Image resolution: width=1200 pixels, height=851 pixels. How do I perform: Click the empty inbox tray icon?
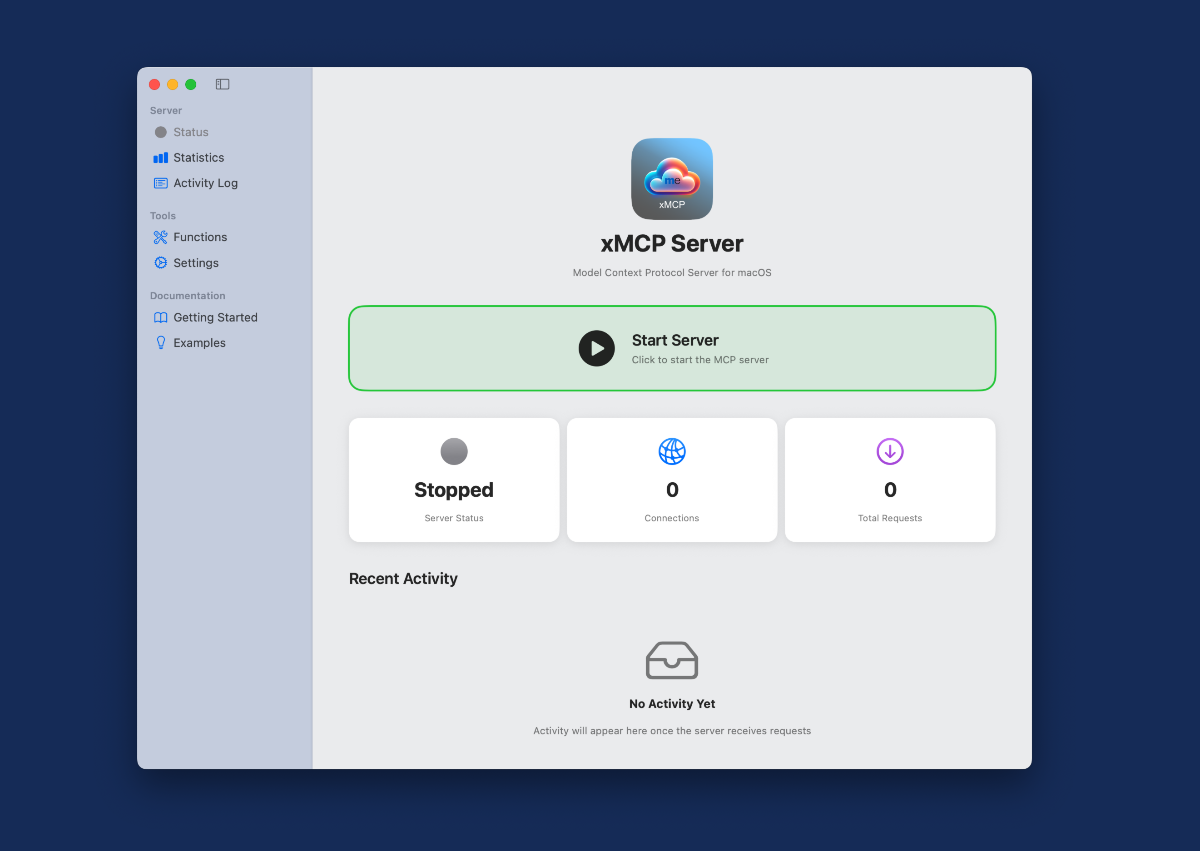(x=672, y=660)
